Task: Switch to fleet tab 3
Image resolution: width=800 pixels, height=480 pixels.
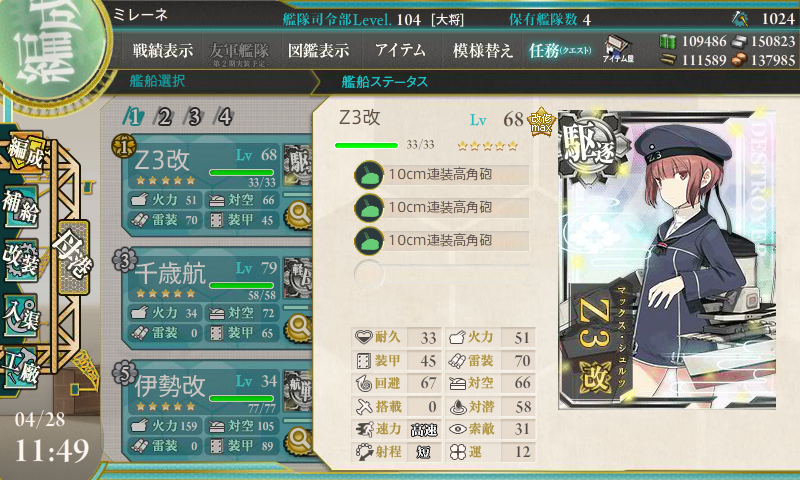Action: pos(194,117)
